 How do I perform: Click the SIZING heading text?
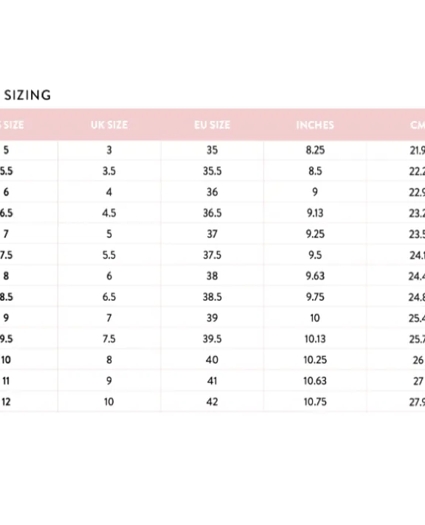click(27, 95)
